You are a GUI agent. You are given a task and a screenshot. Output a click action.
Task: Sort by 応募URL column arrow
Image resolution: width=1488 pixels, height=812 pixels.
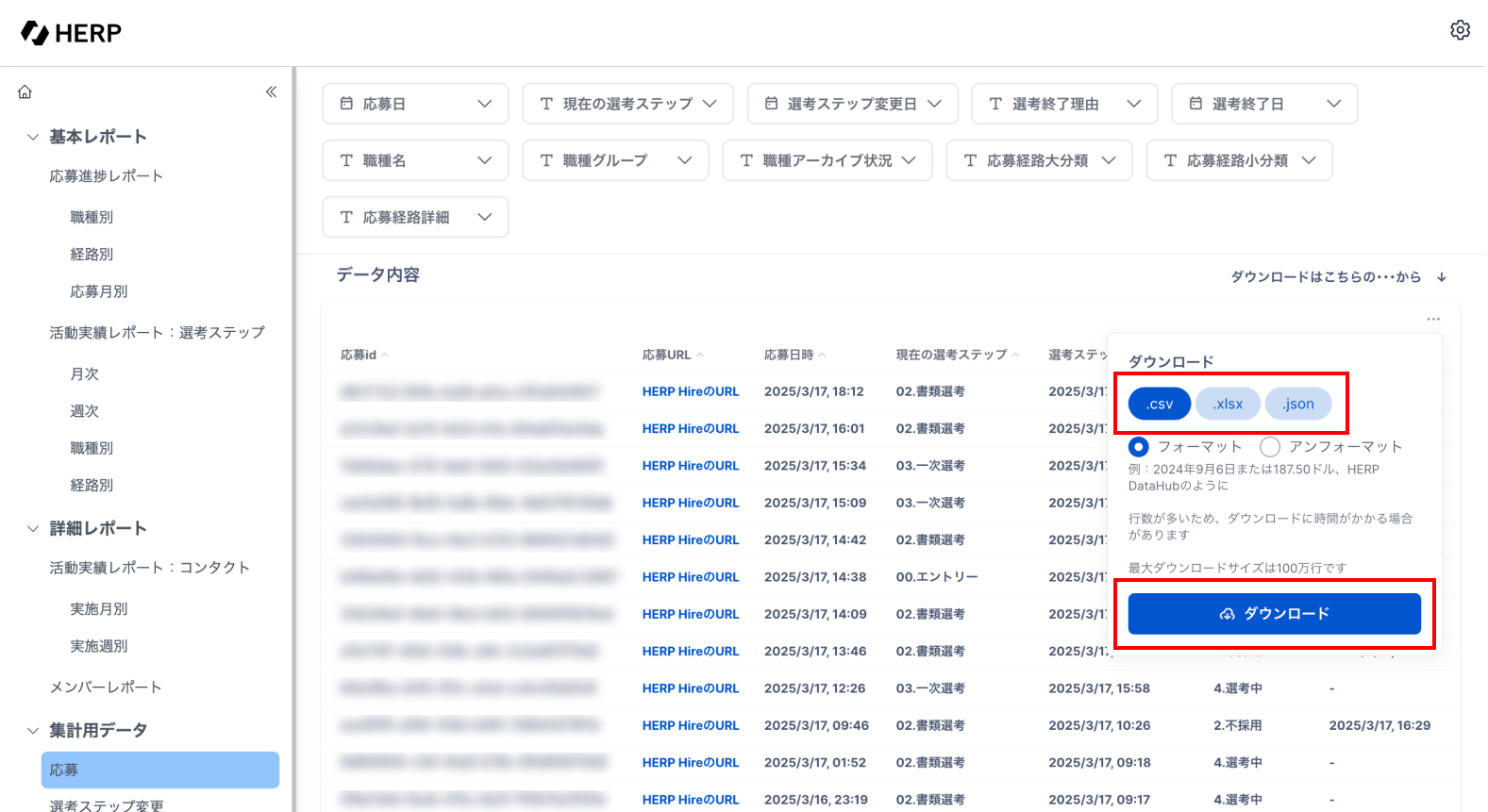point(700,356)
